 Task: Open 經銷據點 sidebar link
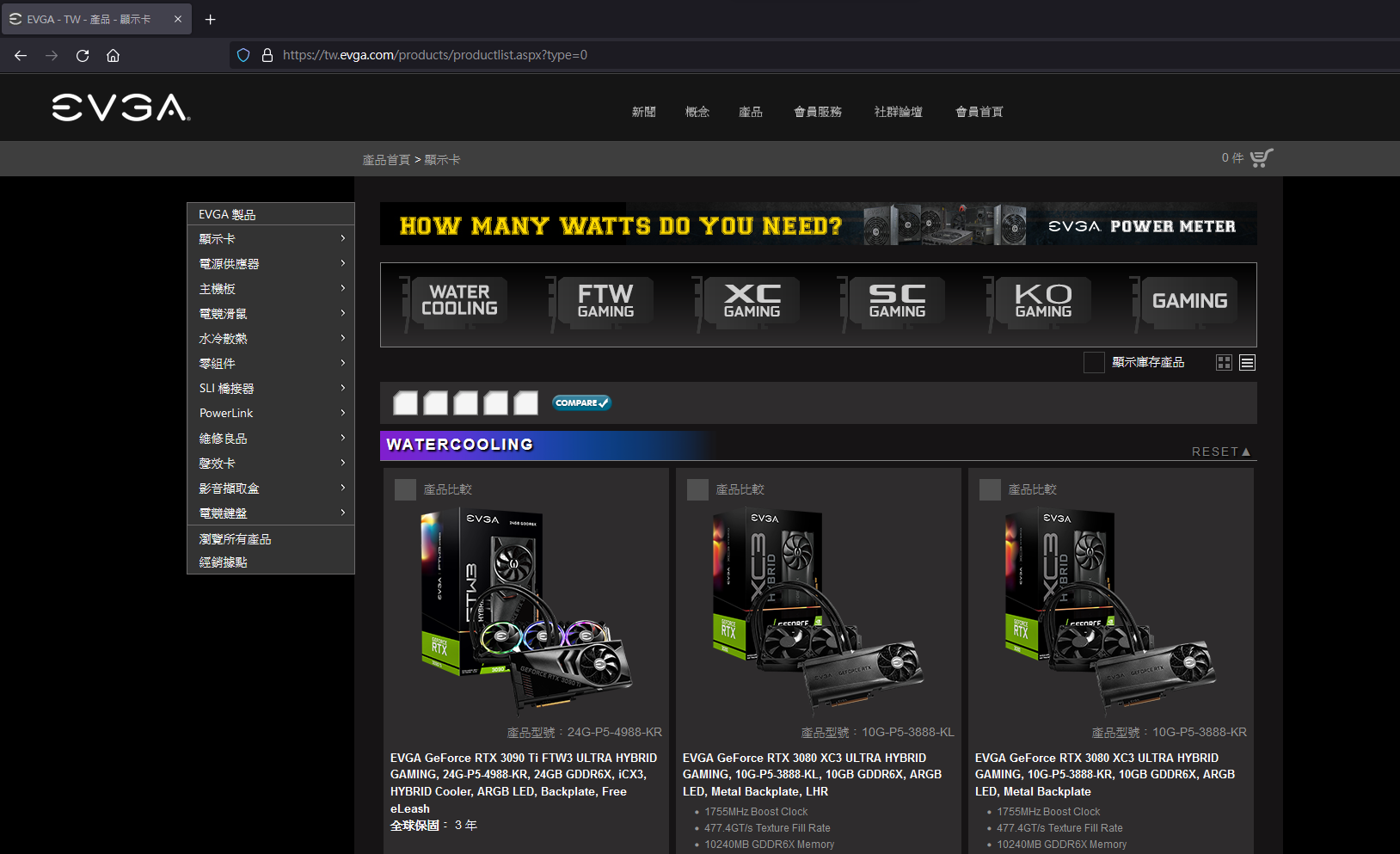[x=223, y=562]
